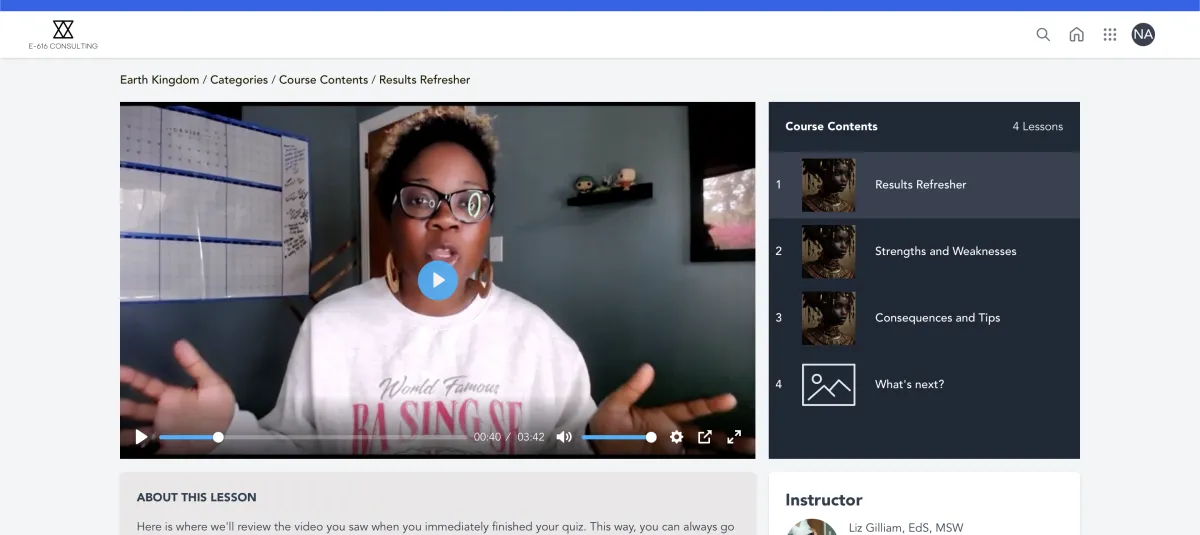Open Course Contents breadcrumb link
Screen dimensions: 1200x535
point(323,80)
